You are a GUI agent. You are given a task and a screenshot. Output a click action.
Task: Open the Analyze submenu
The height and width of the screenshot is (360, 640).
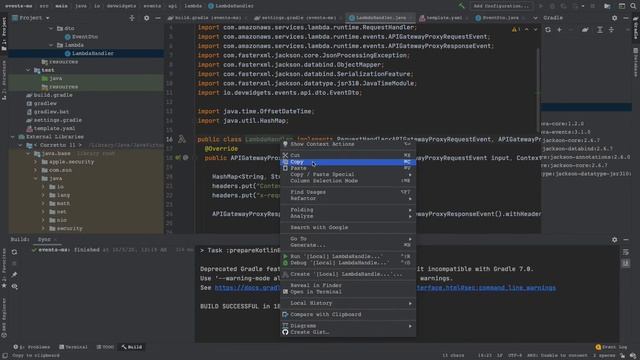point(348,216)
